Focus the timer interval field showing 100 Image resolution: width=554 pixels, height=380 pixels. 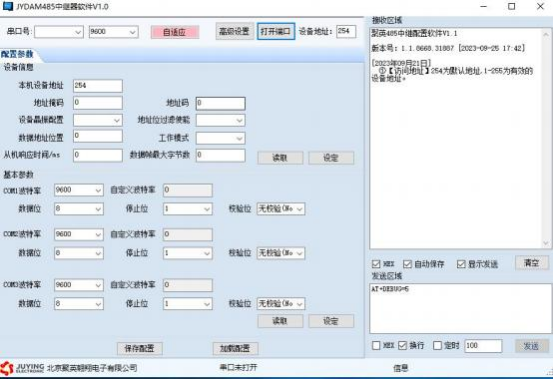point(483,346)
